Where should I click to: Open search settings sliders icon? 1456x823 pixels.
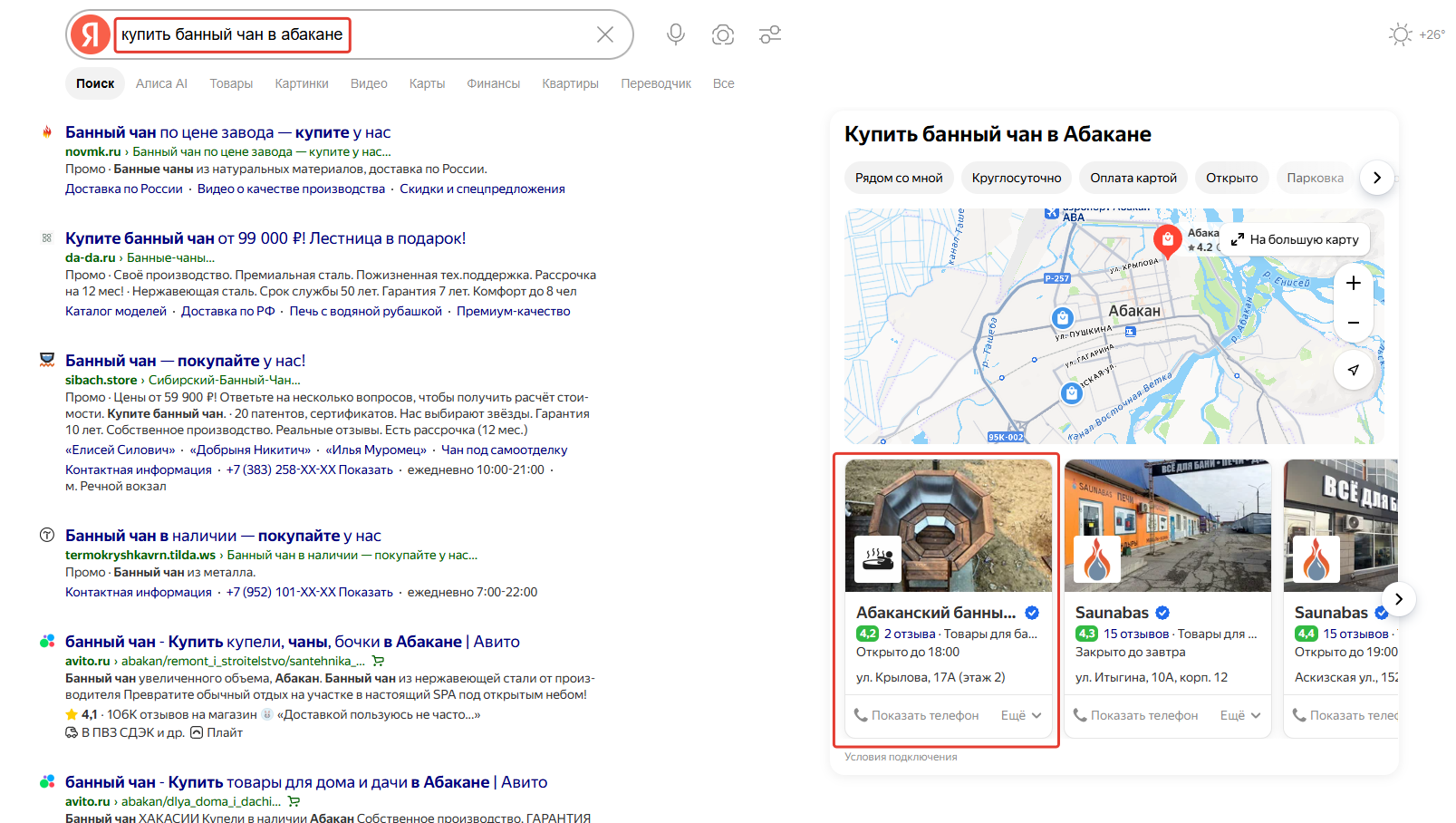coord(770,34)
